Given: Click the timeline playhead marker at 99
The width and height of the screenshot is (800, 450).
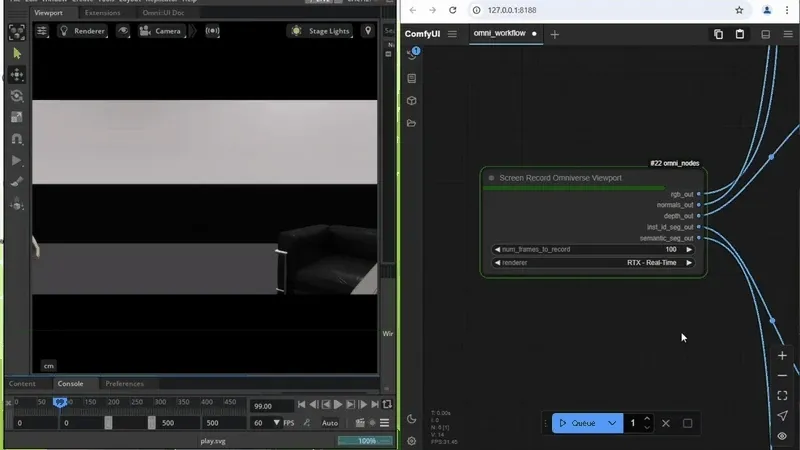Looking at the screenshot, I should pos(60,402).
